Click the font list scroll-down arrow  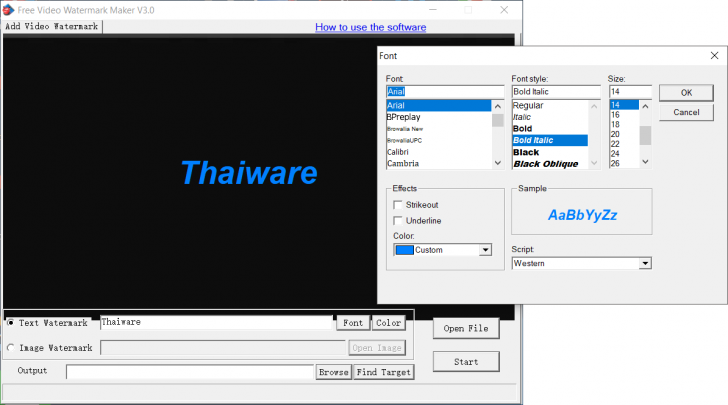click(x=498, y=163)
